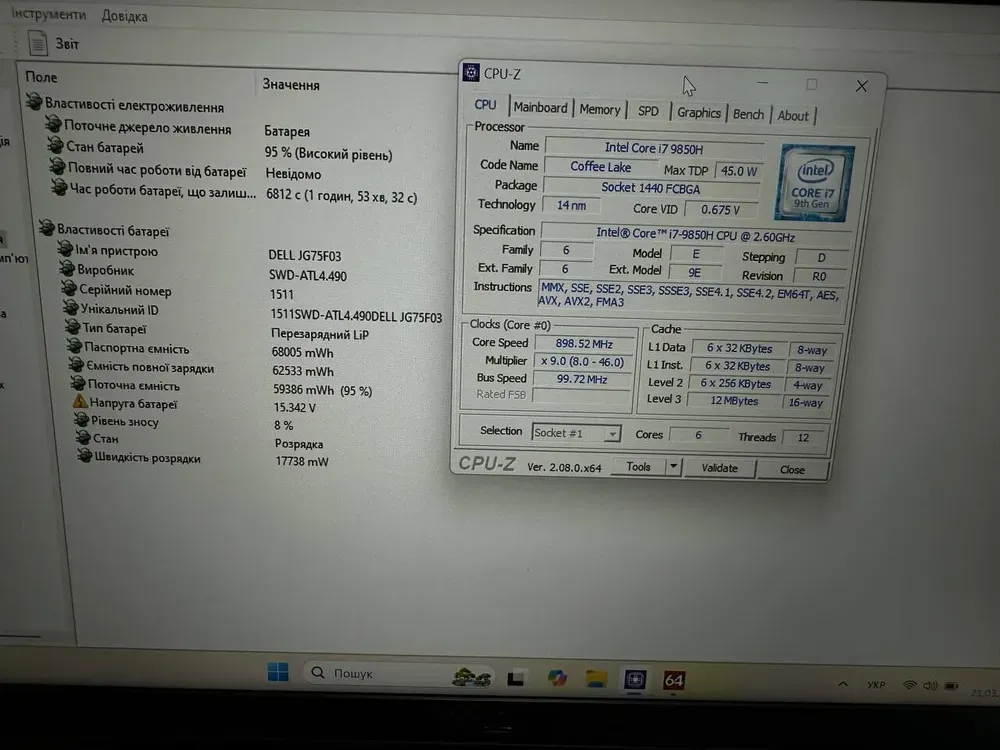The image size is (1000, 750).
Task: Click the Звіт report icon in toolbar
Action: [x=38, y=42]
